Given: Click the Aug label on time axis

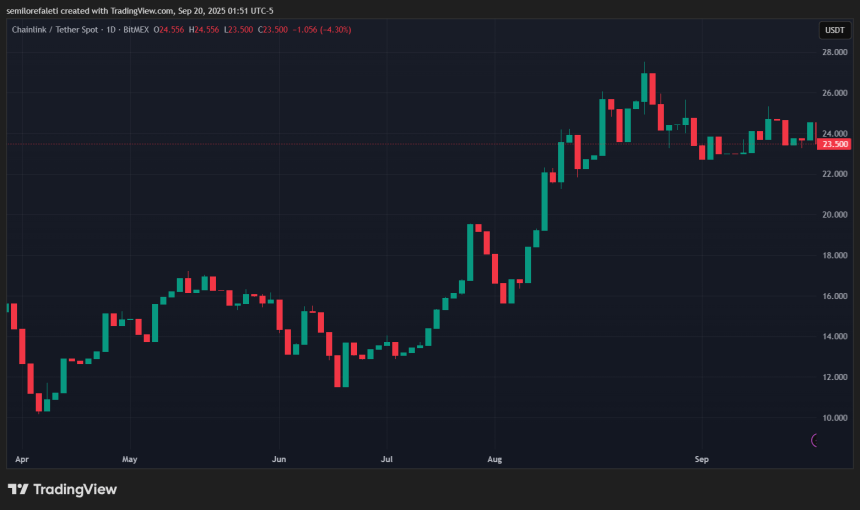Looking at the screenshot, I should (493, 459).
